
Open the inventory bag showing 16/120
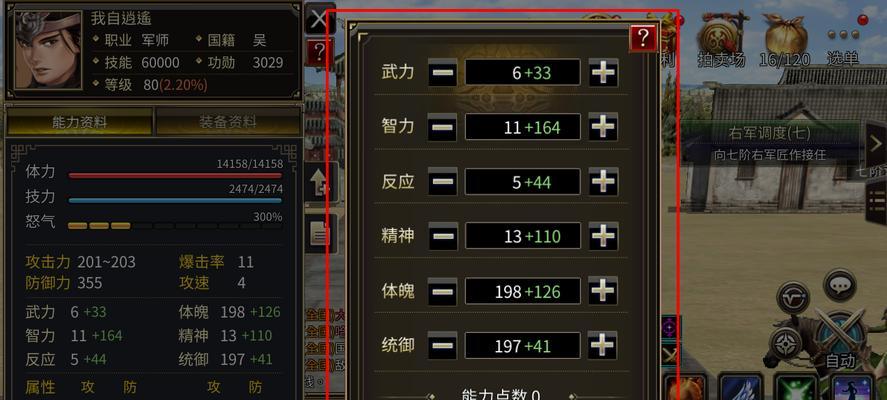(x=786, y=38)
